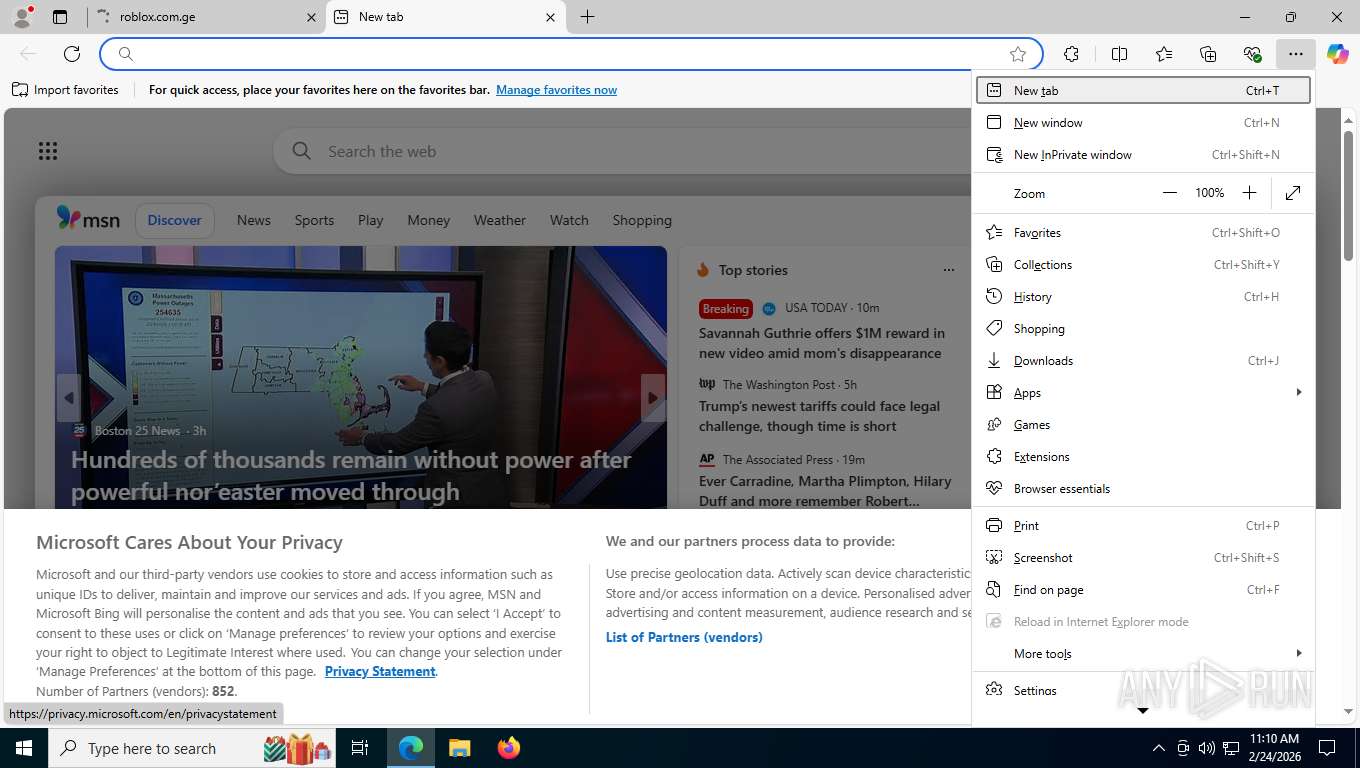Image resolution: width=1360 pixels, height=768 pixels.
Task: Open the Shopping tab on MSN
Action: [x=642, y=220]
